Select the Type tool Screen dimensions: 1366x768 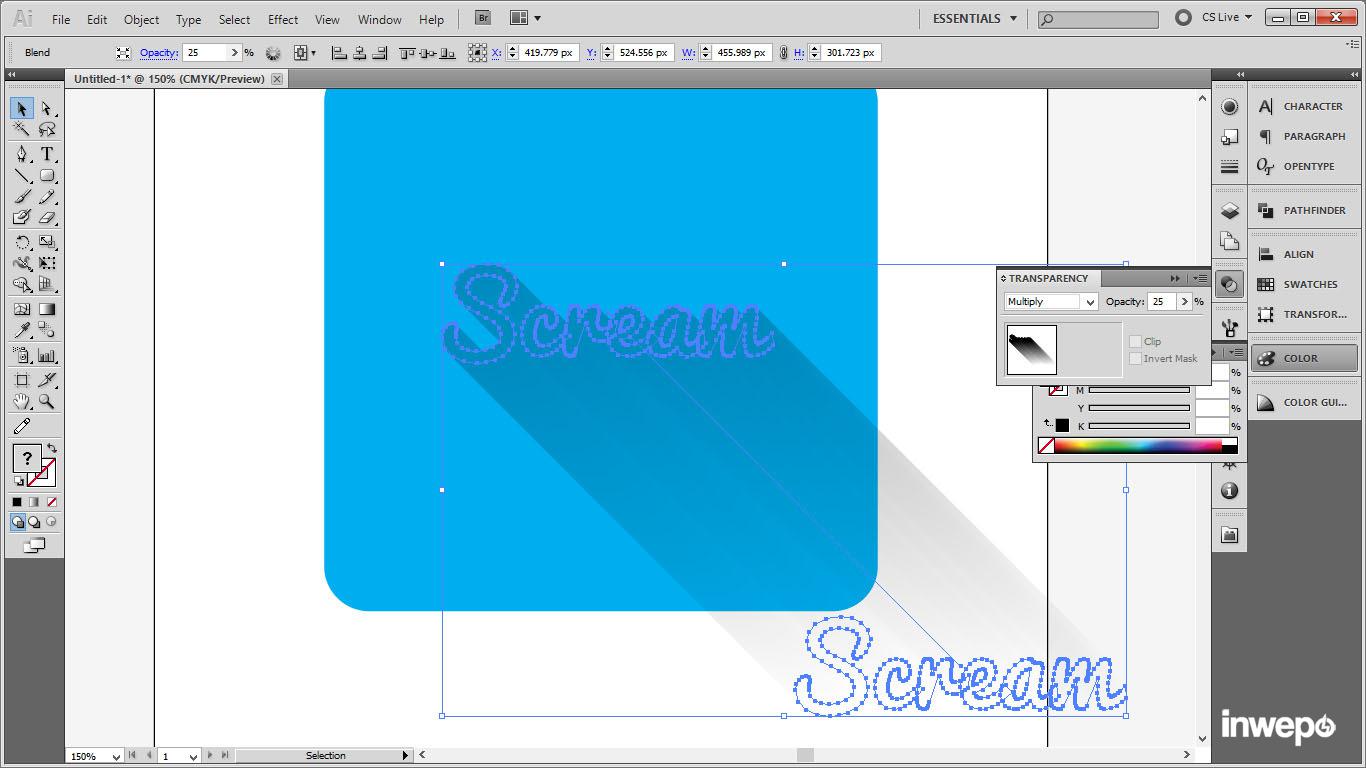47,154
